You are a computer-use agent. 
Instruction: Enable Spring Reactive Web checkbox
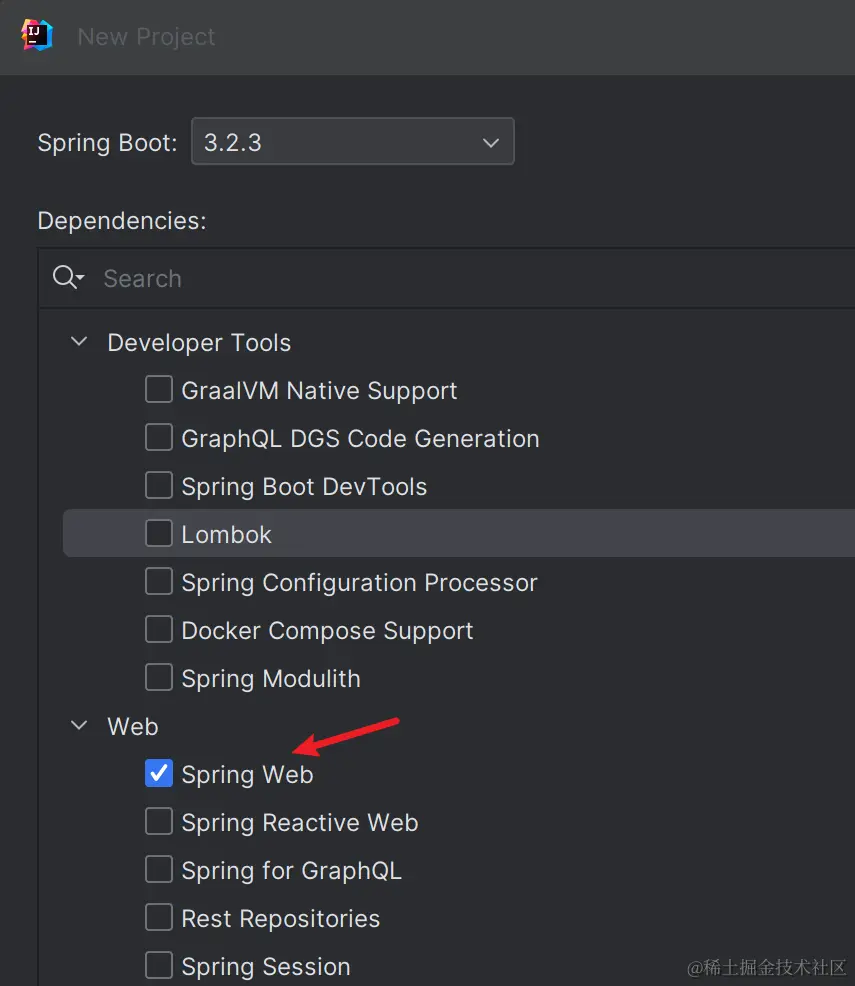158,821
